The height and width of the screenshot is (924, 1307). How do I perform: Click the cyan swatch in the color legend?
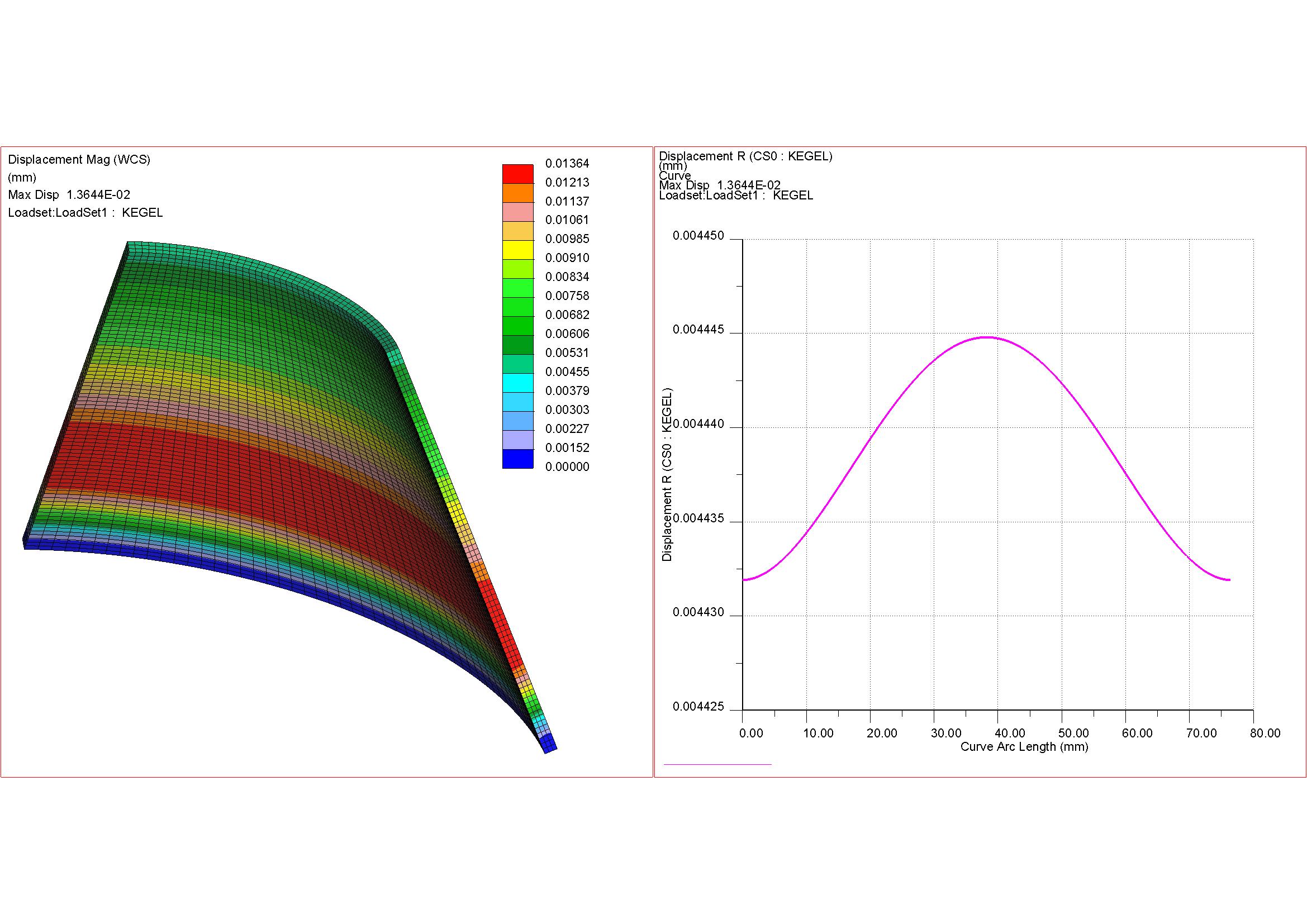pos(517,383)
